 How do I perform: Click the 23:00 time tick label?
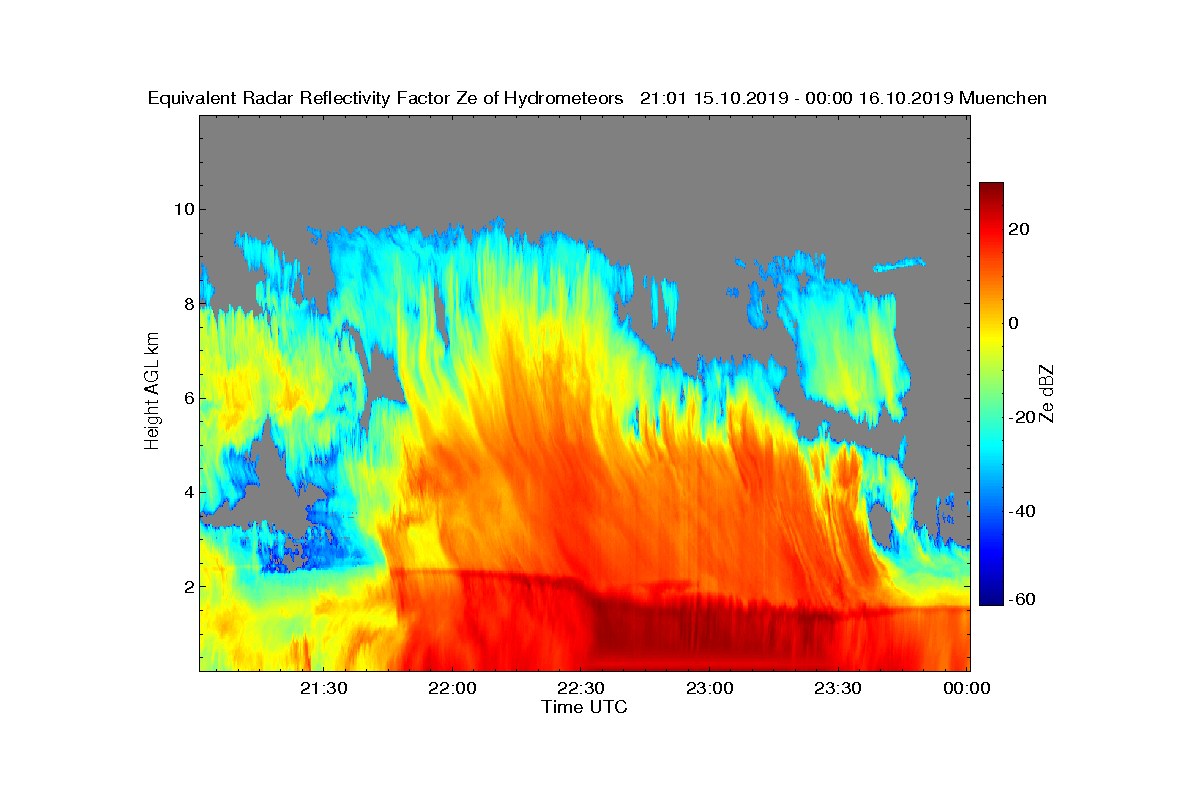pyautogui.click(x=710, y=688)
